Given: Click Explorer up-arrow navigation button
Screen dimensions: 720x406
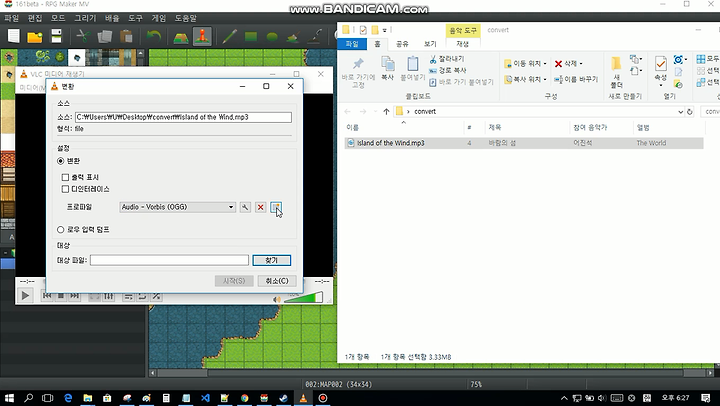Looking at the screenshot, I should click(x=386, y=112).
